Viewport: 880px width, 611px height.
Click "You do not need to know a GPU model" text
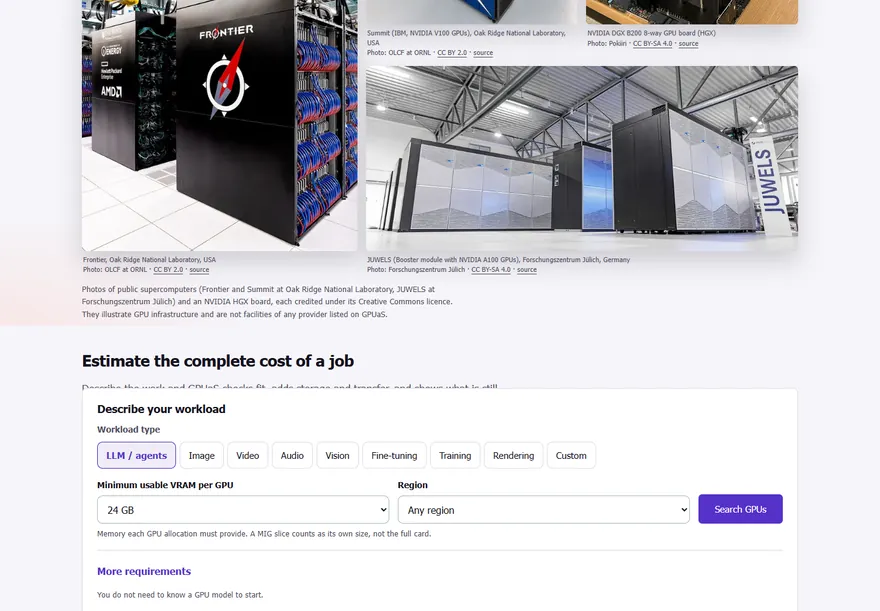coord(180,595)
